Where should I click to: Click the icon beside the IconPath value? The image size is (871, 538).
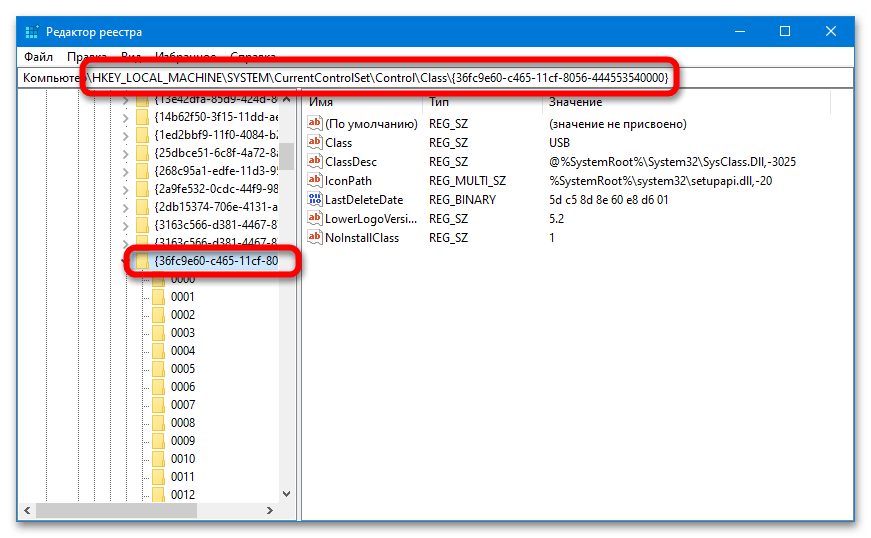click(x=316, y=181)
